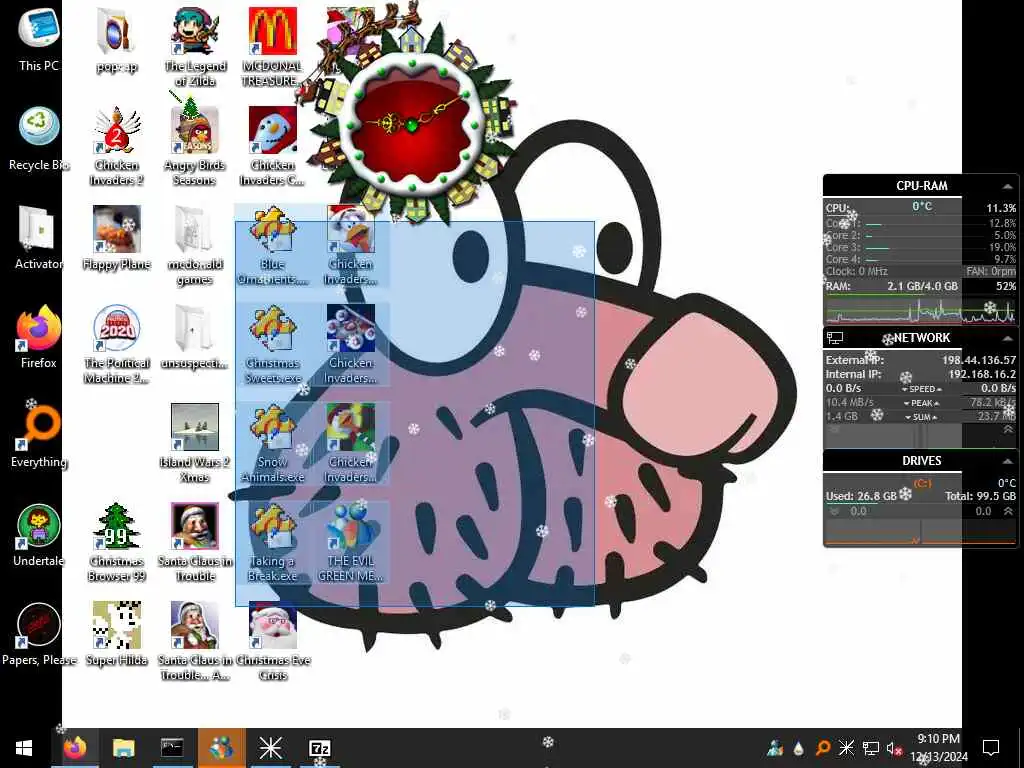Switch to 7-Zip on the taskbar
Image resolution: width=1024 pixels, height=768 pixels.
coord(319,748)
